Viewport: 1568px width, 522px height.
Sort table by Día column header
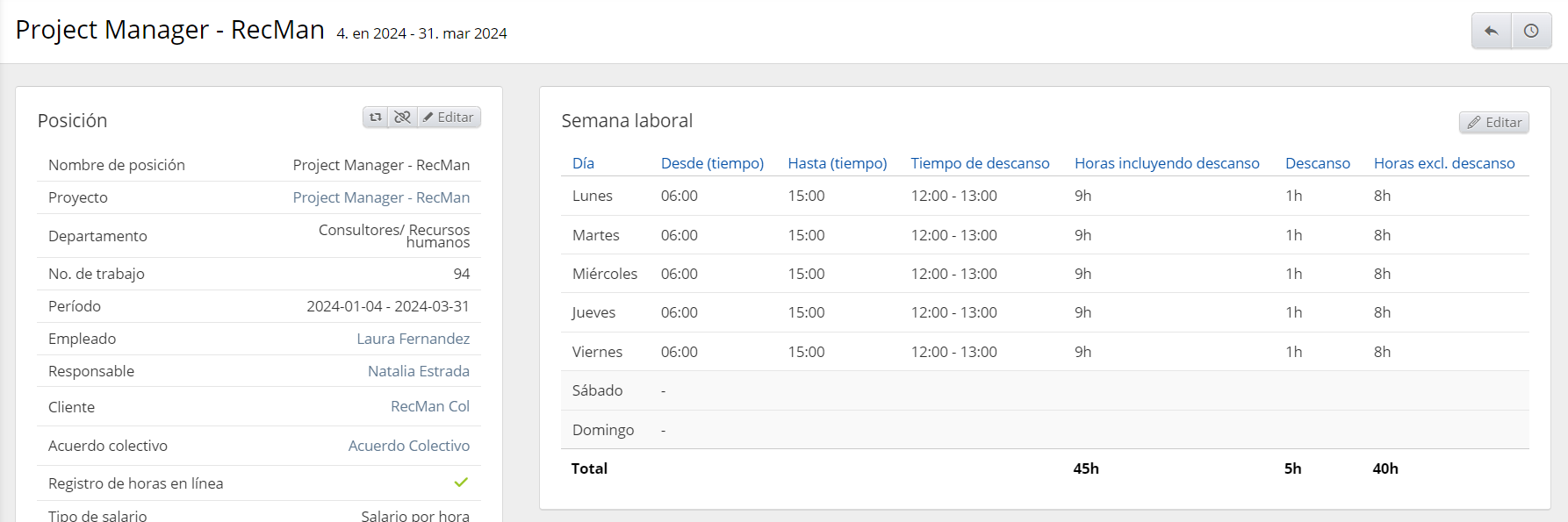tap(583, 163)
